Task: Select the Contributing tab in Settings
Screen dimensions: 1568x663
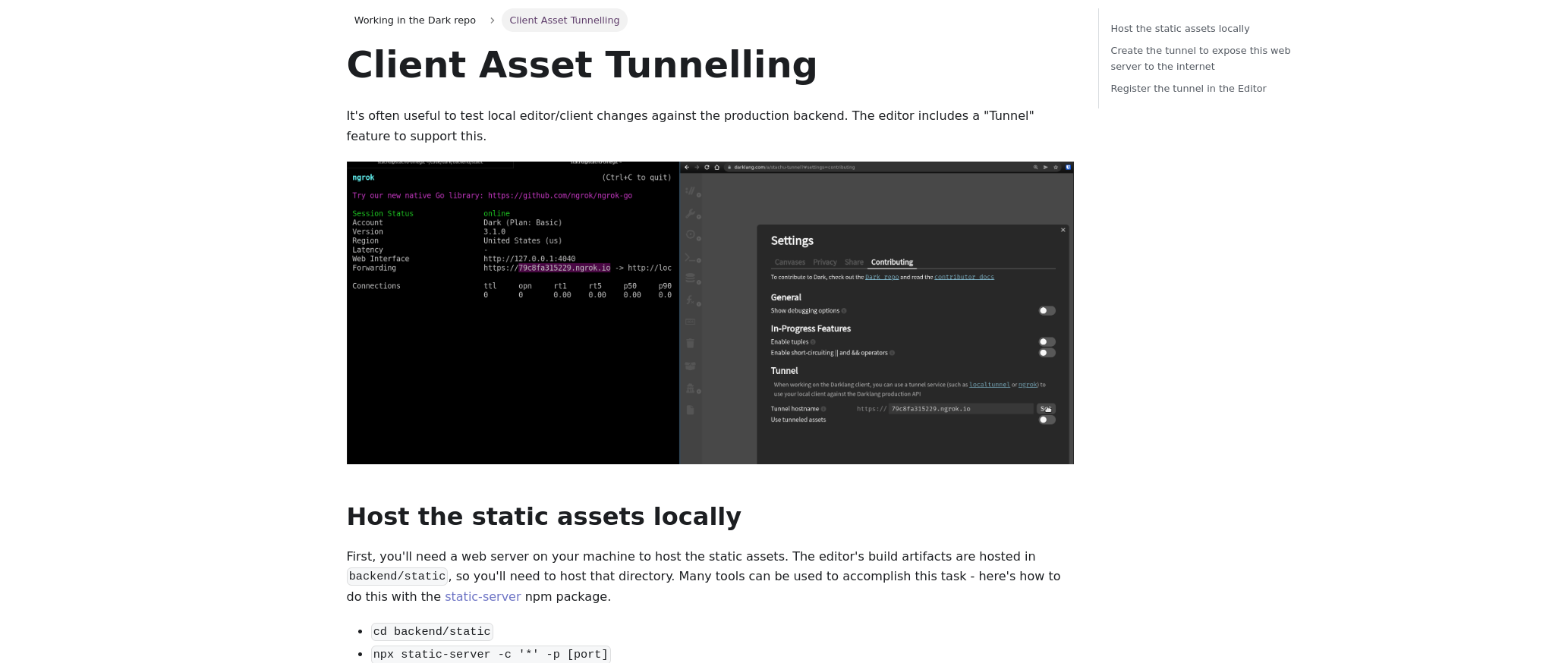Action: coord(892,262)
